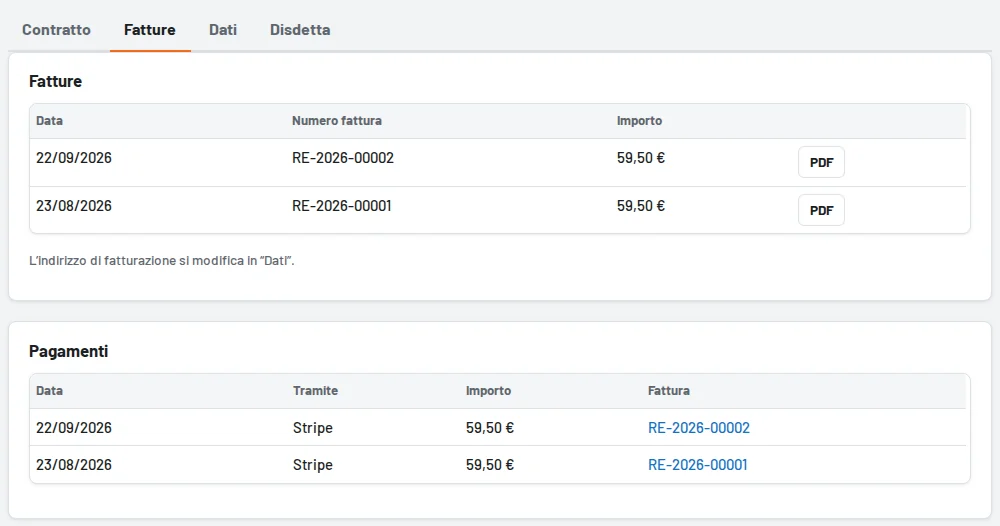Image resolution: width=1000 pixels, height=526 pixels.
Task: Click Stripe in the 23/08/2026 payment row
Action: point(313,465)
